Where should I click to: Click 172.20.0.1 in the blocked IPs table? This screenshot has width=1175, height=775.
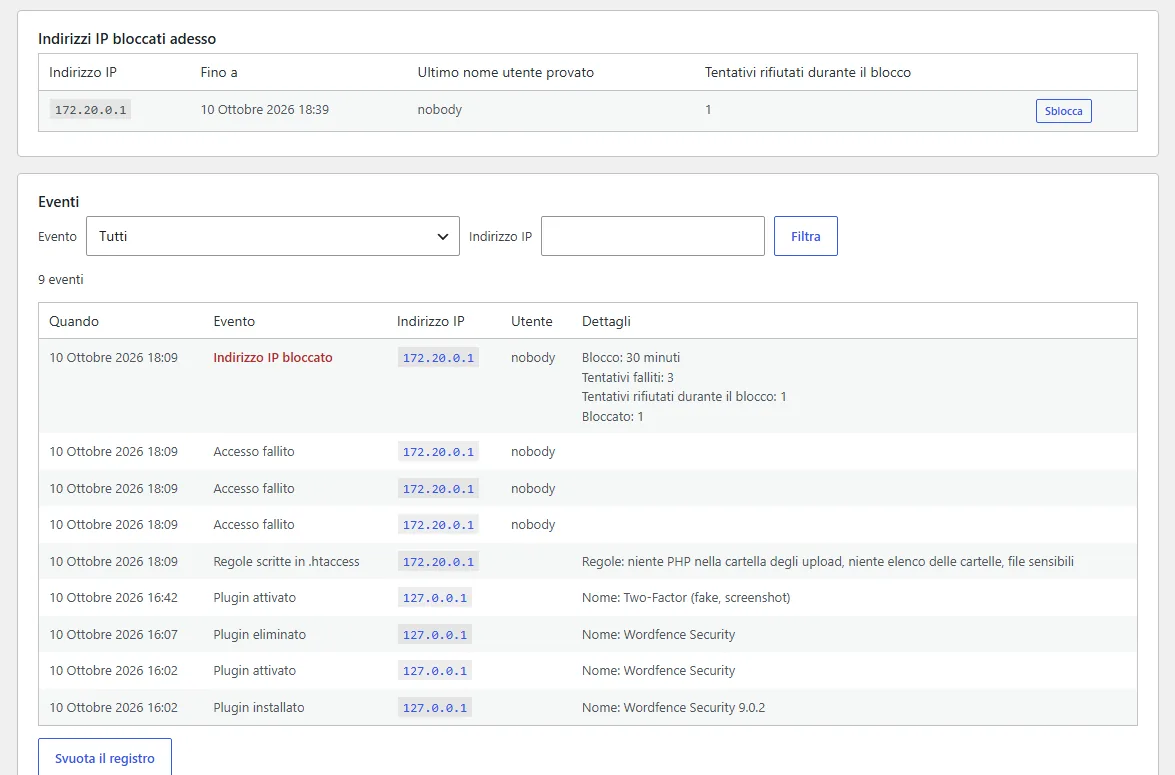point(91,109)
